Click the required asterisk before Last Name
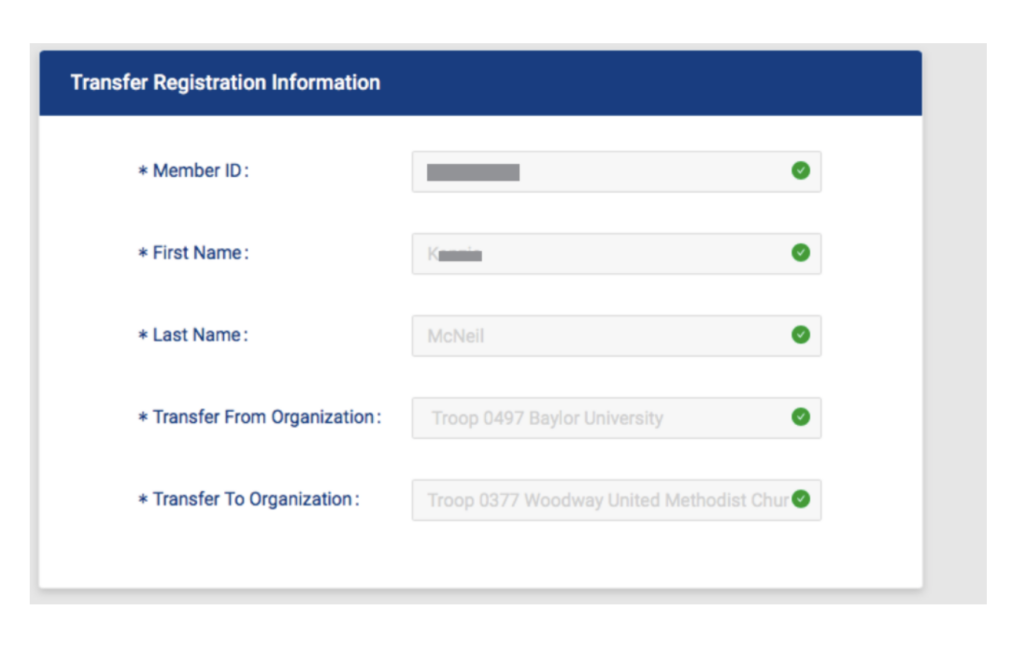 tap(143, 336)
